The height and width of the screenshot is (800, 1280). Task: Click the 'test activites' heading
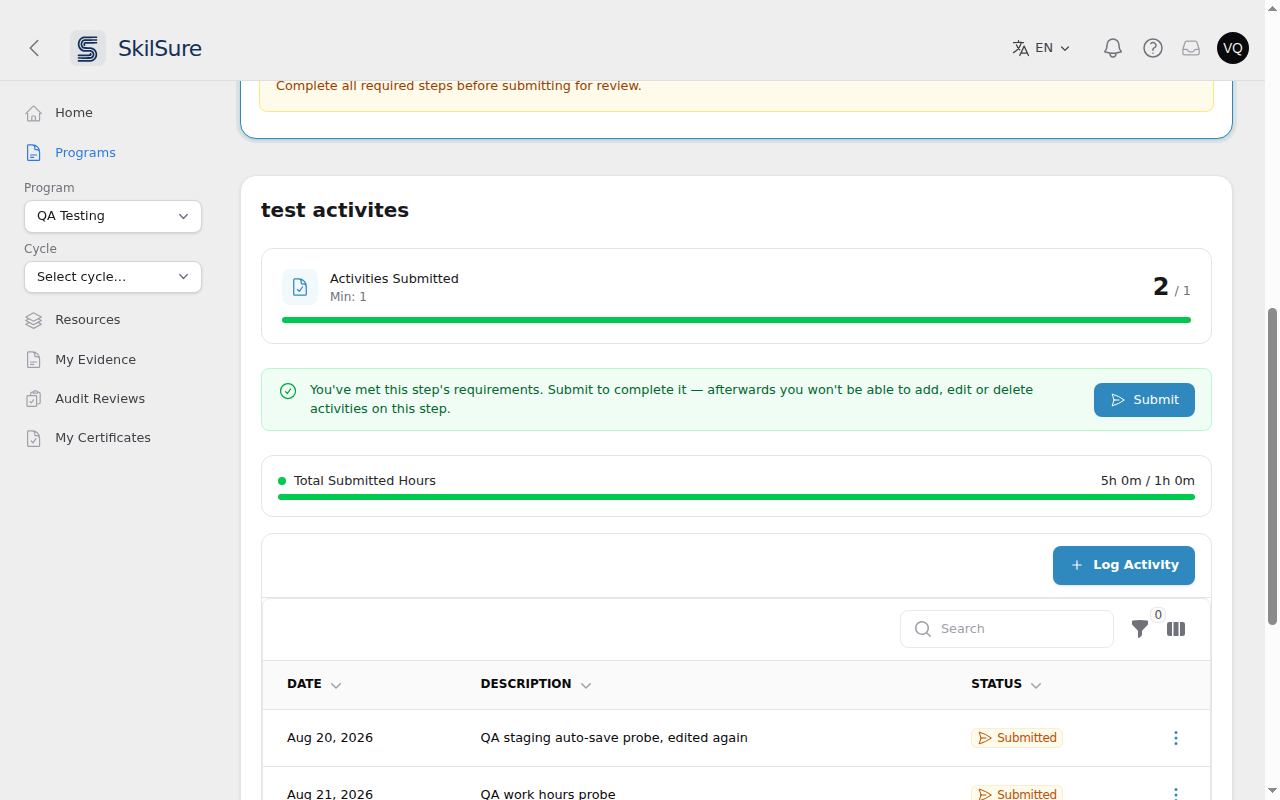click(x=335, y=210)
